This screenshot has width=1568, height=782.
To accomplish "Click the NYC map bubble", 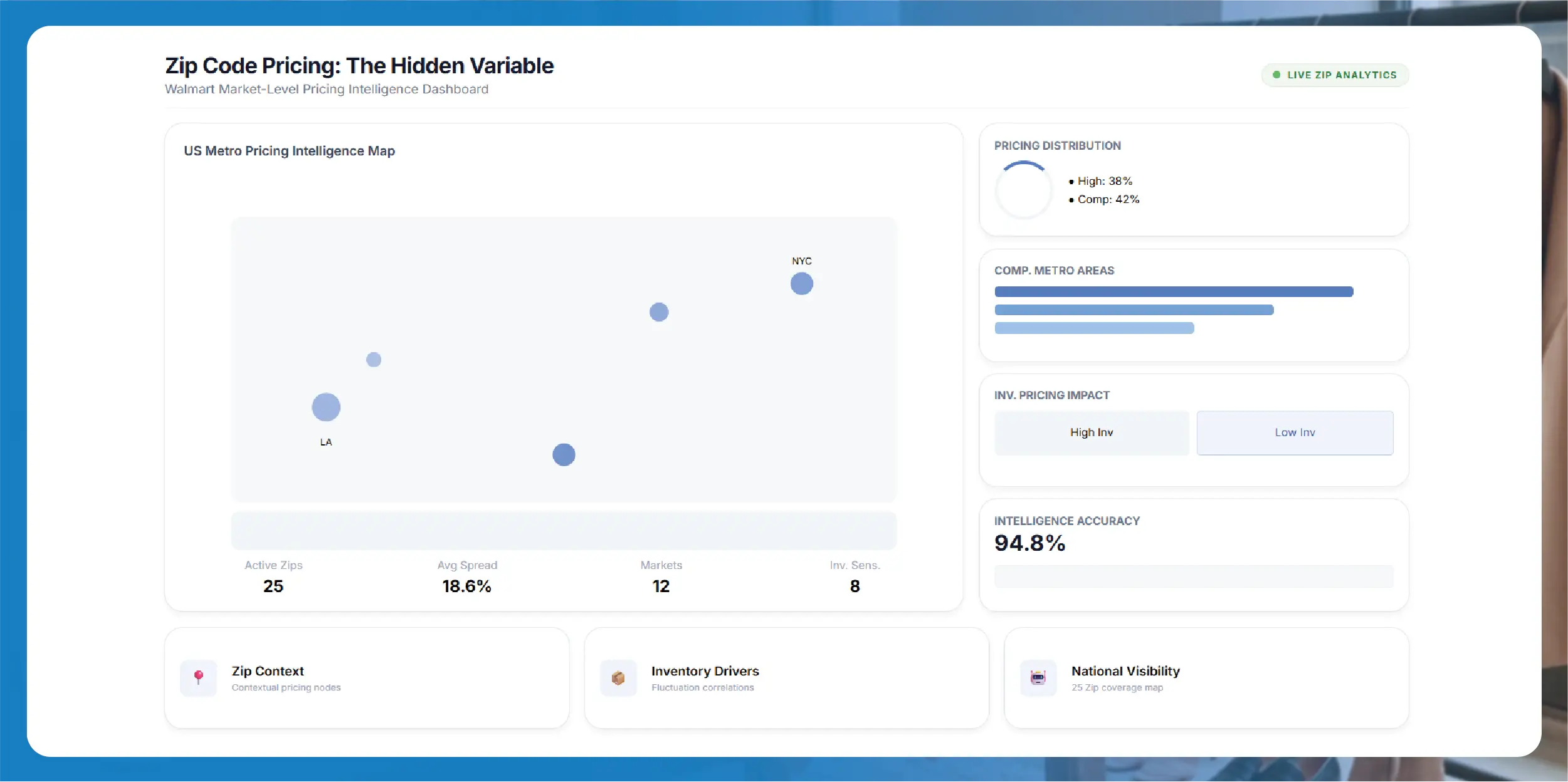I will coord(802,284).
